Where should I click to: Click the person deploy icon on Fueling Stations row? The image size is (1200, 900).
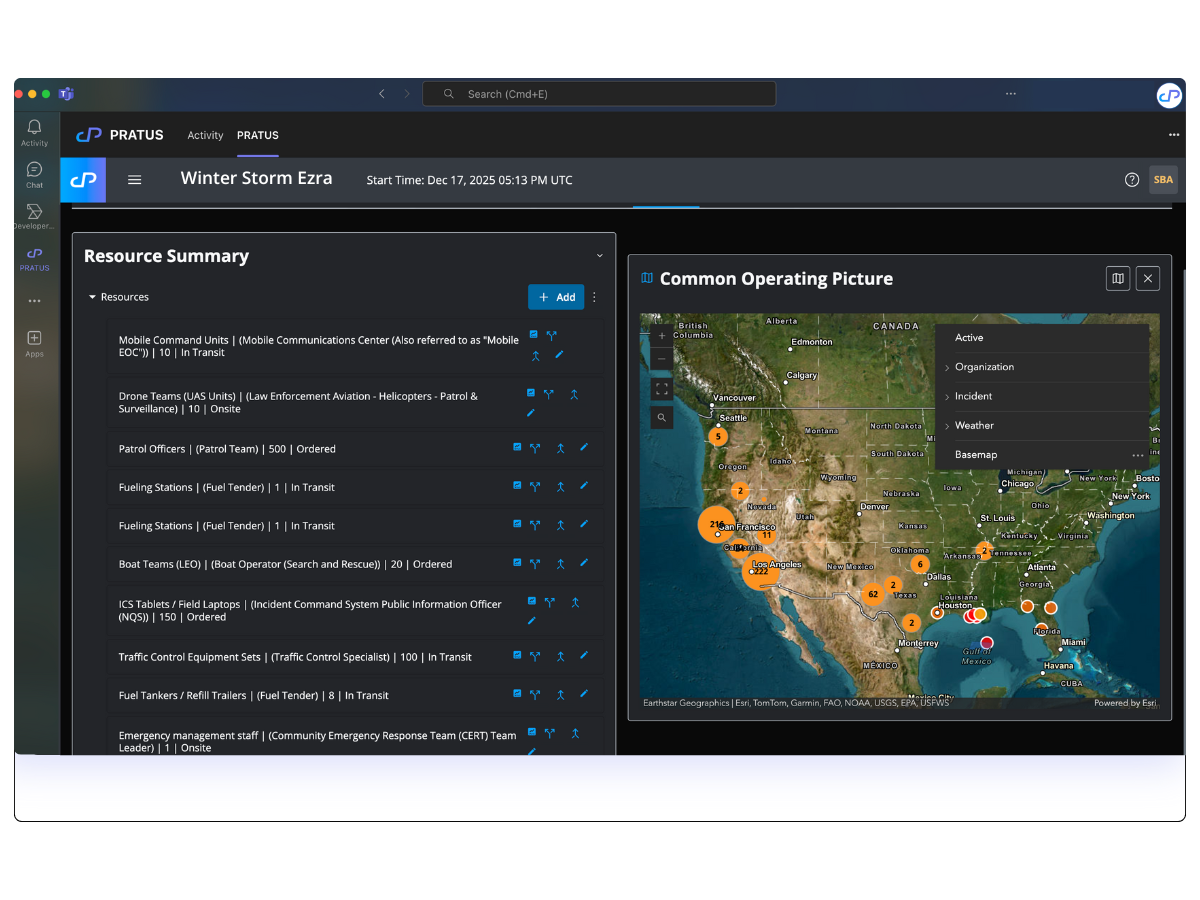point(559,487)
